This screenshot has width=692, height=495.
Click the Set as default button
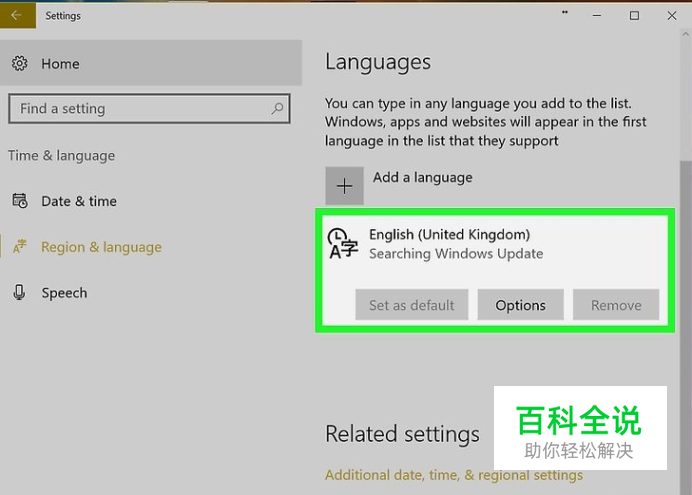(x=411, y=305)
